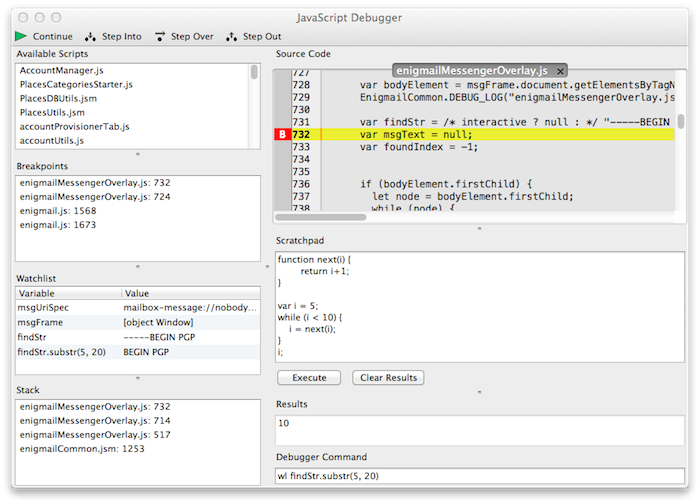
Task: Click line number 736 in gutter
Action: coord(301,184)
